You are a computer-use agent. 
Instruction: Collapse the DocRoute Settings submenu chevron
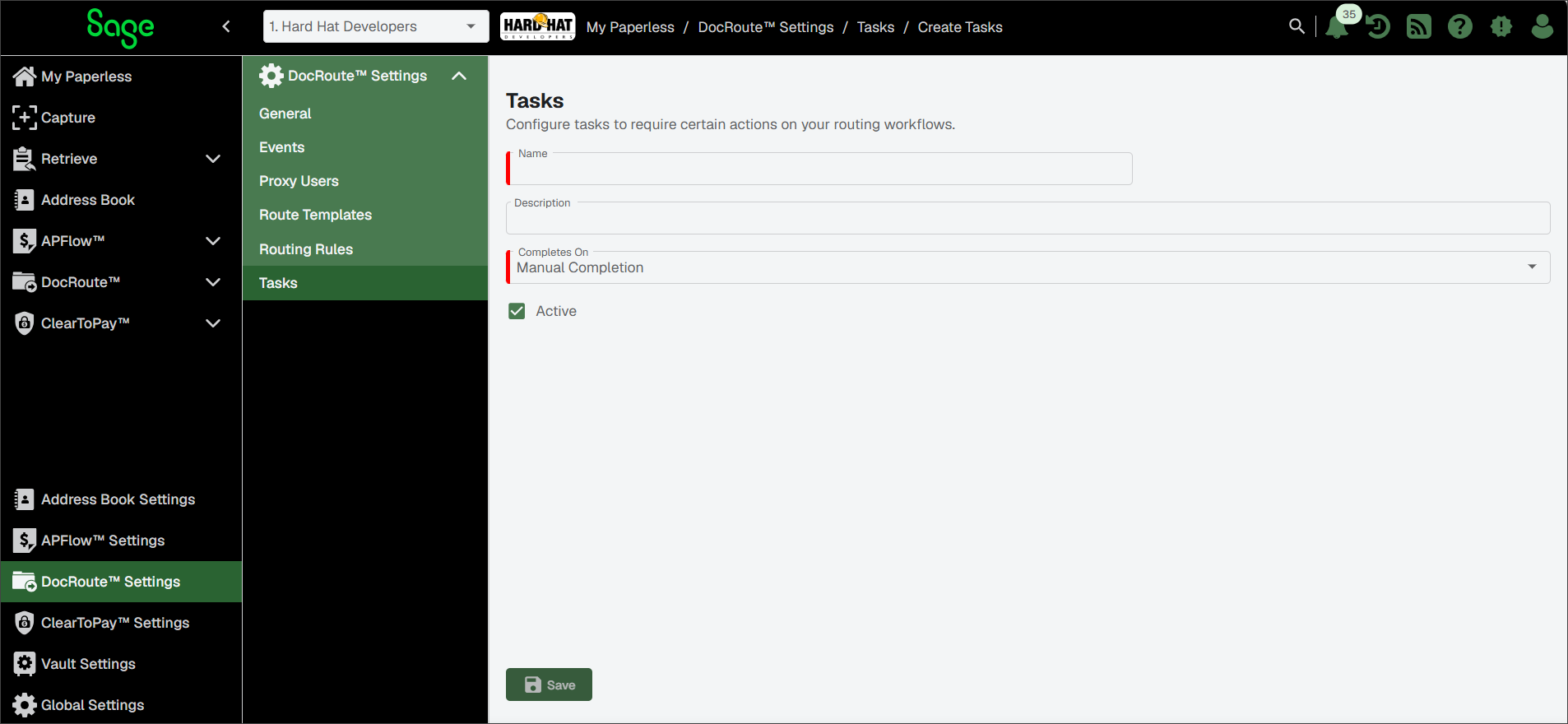[x=459, y=76]
